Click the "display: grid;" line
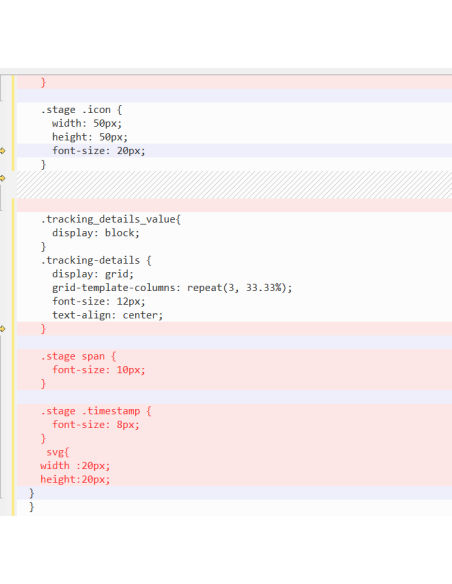The image size is (452, 584). (x=93, y=274)
